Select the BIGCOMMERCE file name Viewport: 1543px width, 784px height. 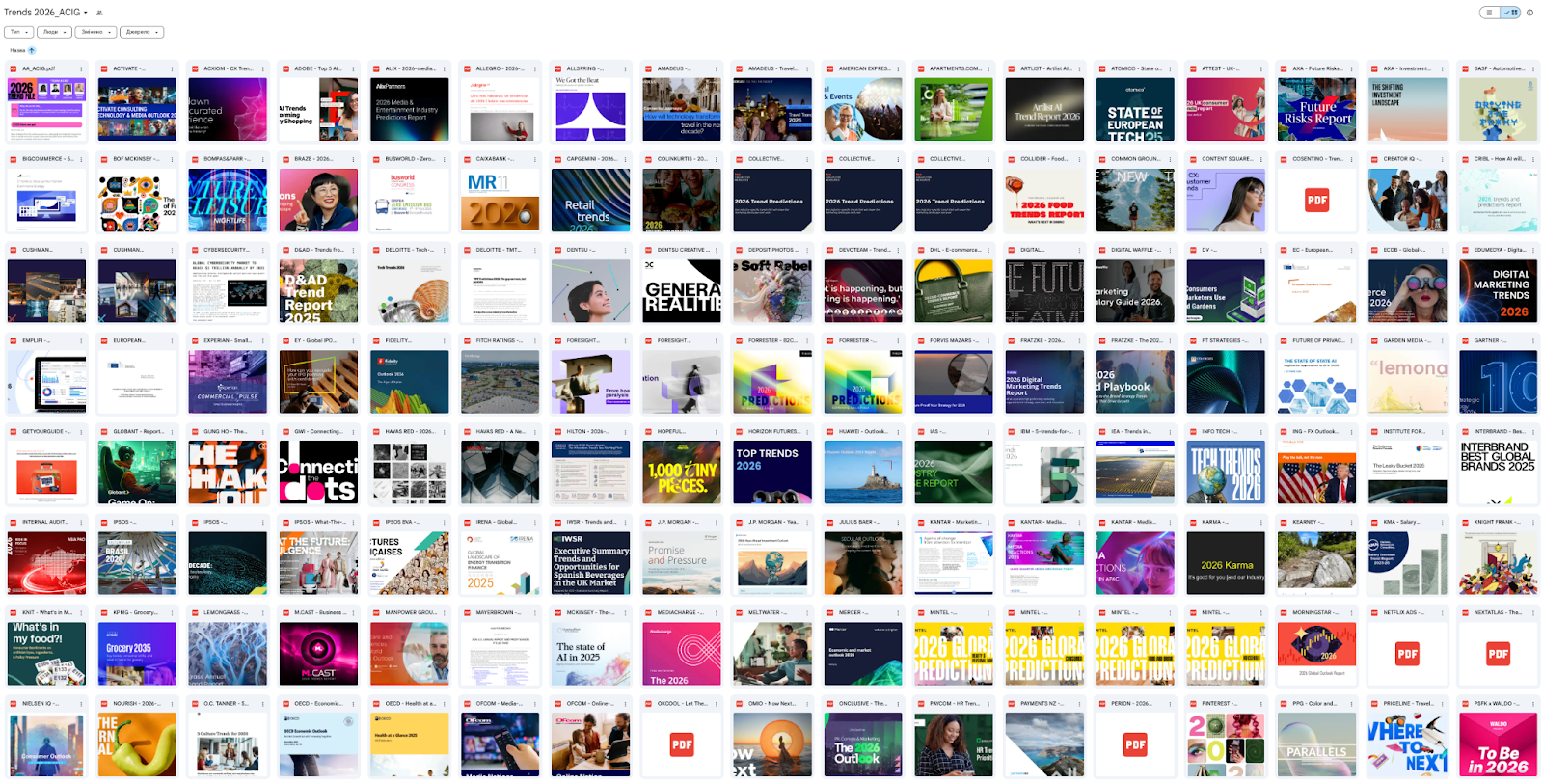[48, 159]
